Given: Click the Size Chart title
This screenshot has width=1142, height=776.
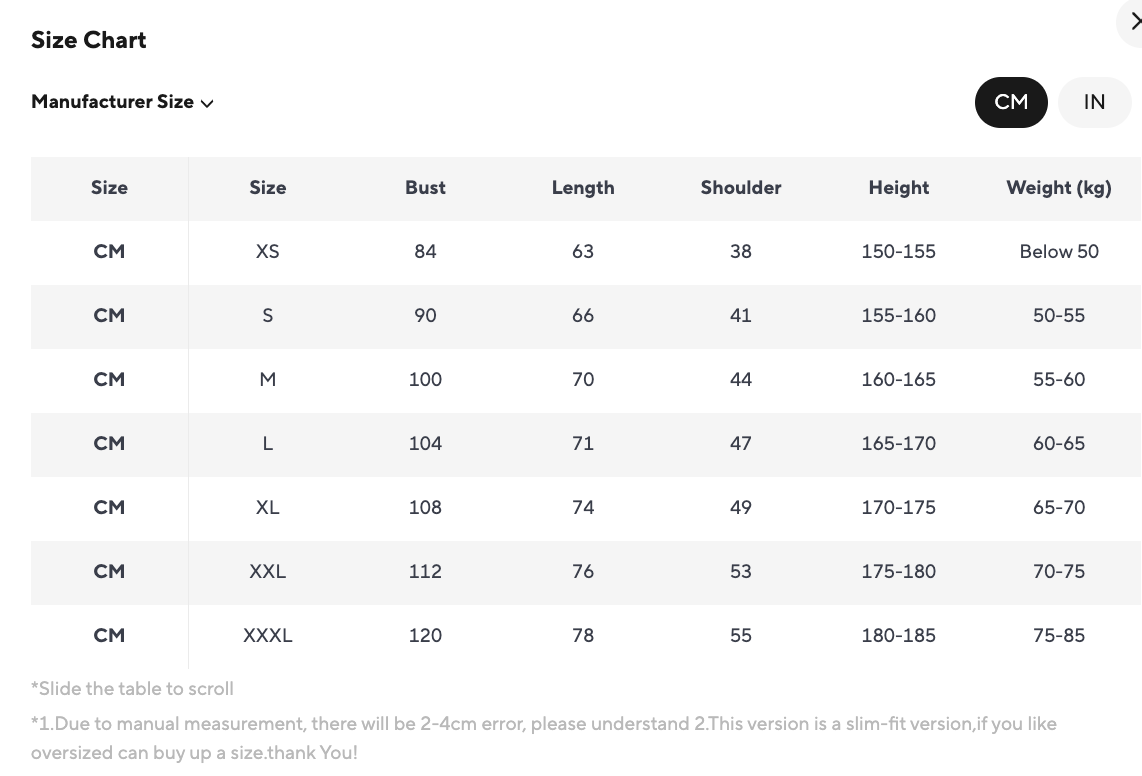Looking at the screenshot, I should (x=89, y=40).
